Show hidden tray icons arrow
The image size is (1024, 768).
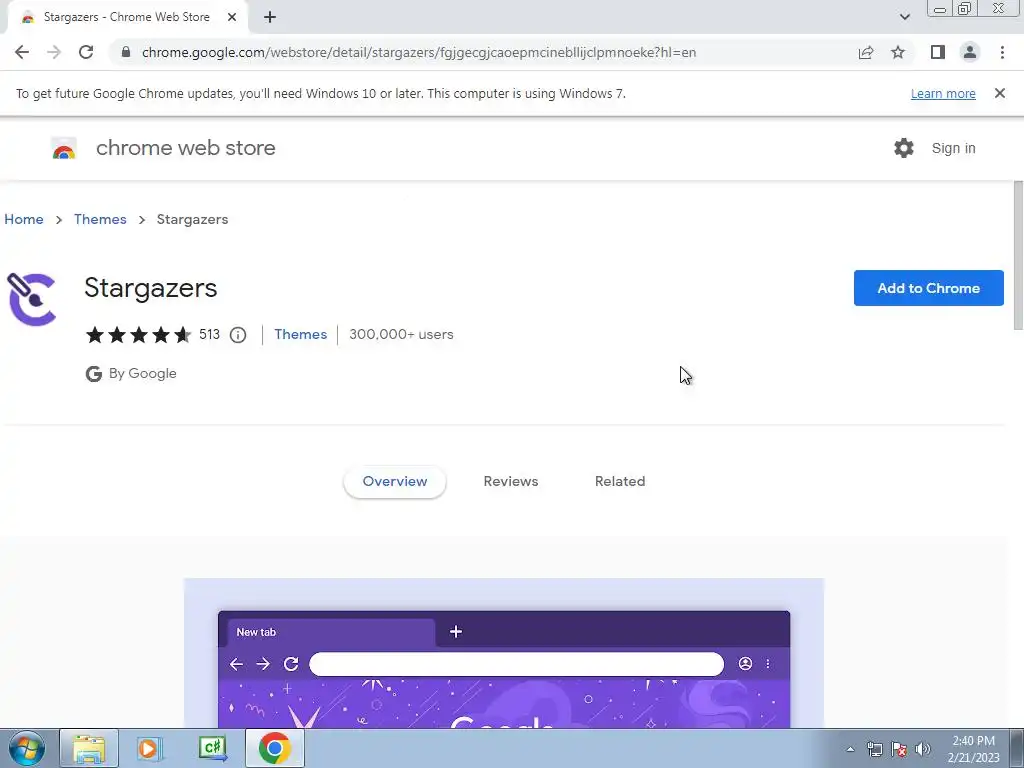[850, 749]
